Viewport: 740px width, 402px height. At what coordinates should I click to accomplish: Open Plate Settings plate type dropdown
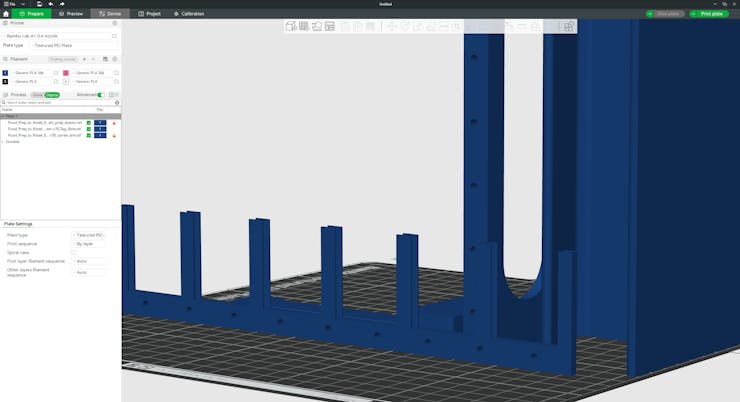tap(88, 235)
